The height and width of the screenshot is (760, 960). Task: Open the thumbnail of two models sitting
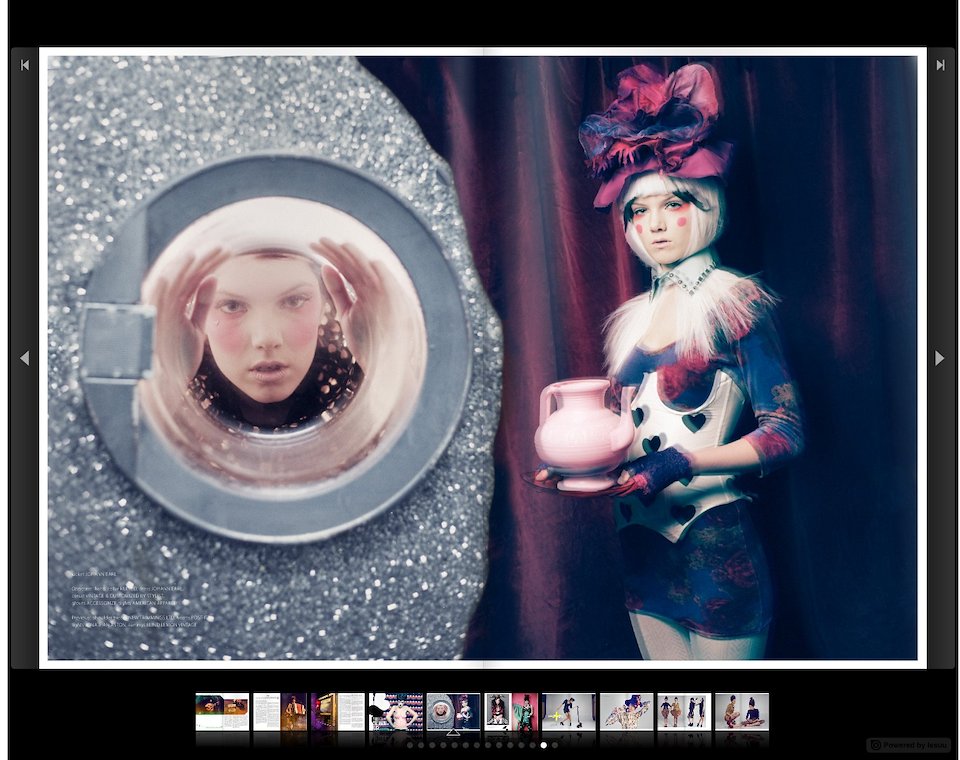[x=742, y=711]
